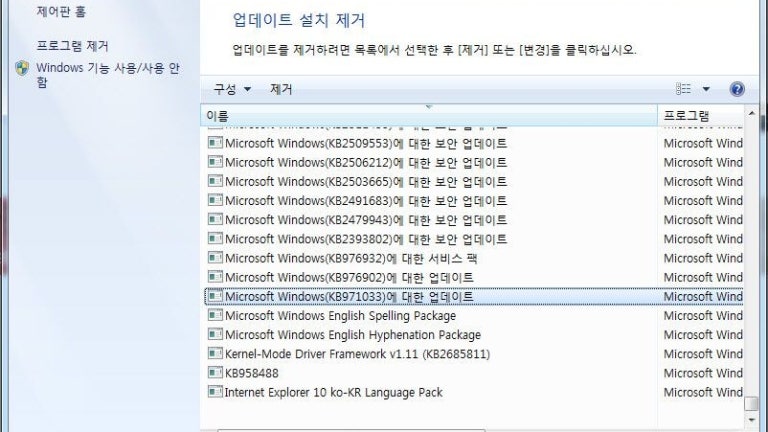Open the 구성 menu

[232, 89]
